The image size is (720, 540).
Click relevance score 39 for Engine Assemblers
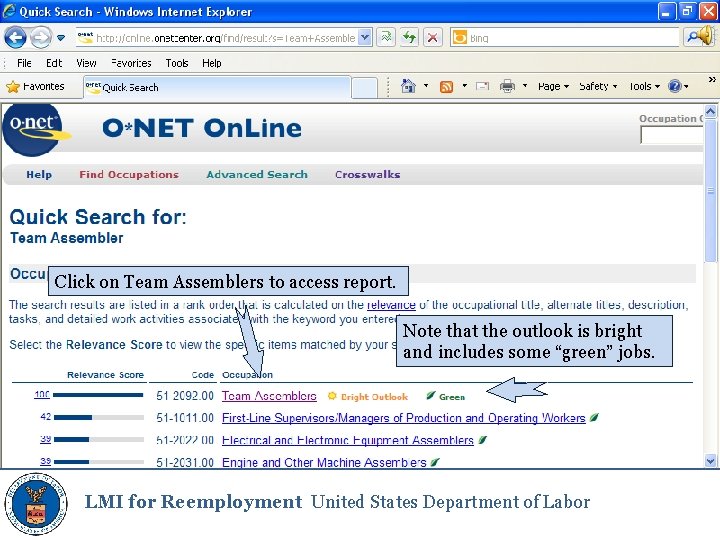[x=45, y=461]
